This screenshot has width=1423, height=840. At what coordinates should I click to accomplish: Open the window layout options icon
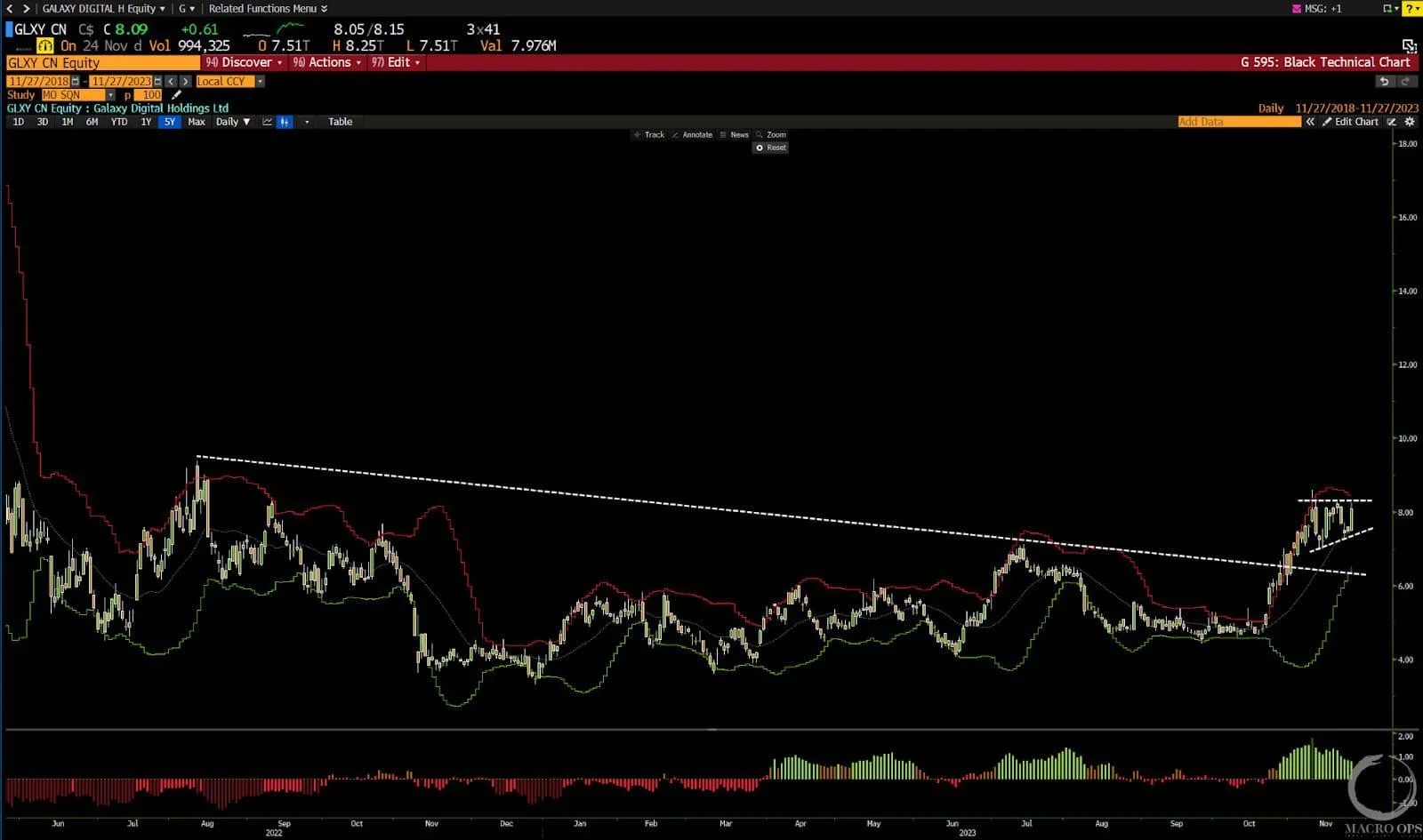pyautogui.click(x=1389, y=8)
